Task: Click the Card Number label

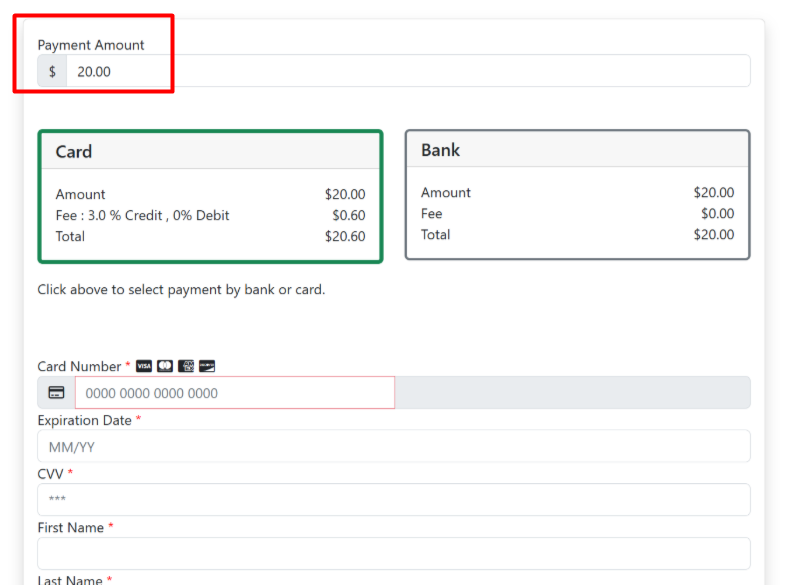Action: point(79,366)
